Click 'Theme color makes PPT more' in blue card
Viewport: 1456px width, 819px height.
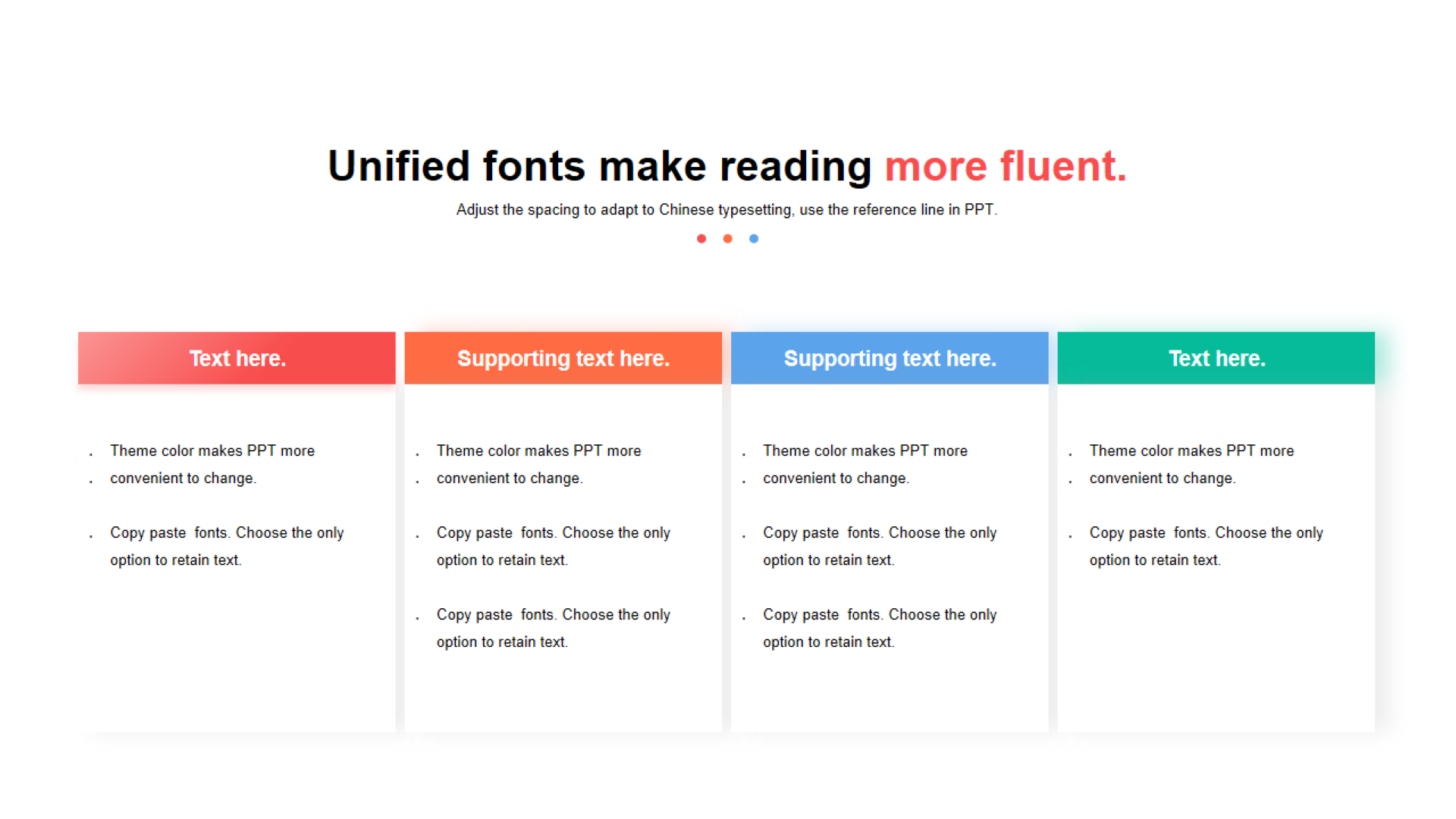coord(865,450)
